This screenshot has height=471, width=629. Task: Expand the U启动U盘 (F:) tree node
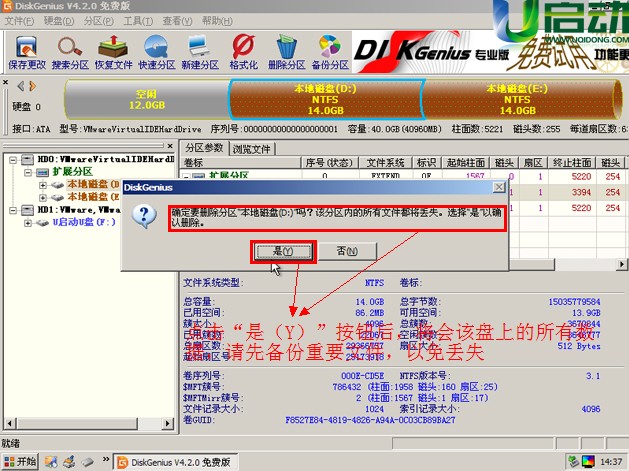coord(28,223)
